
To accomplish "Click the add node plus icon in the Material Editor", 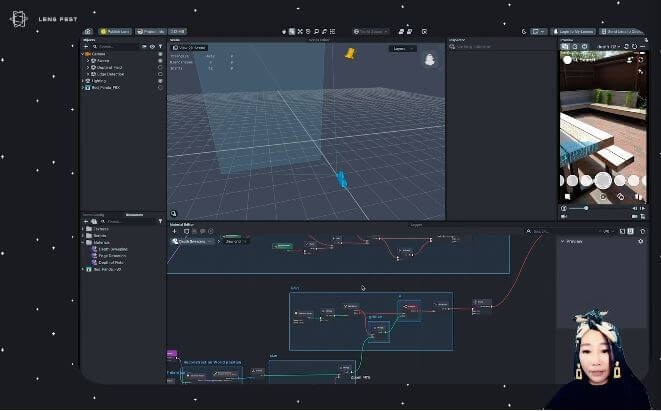I will [175, 231].
